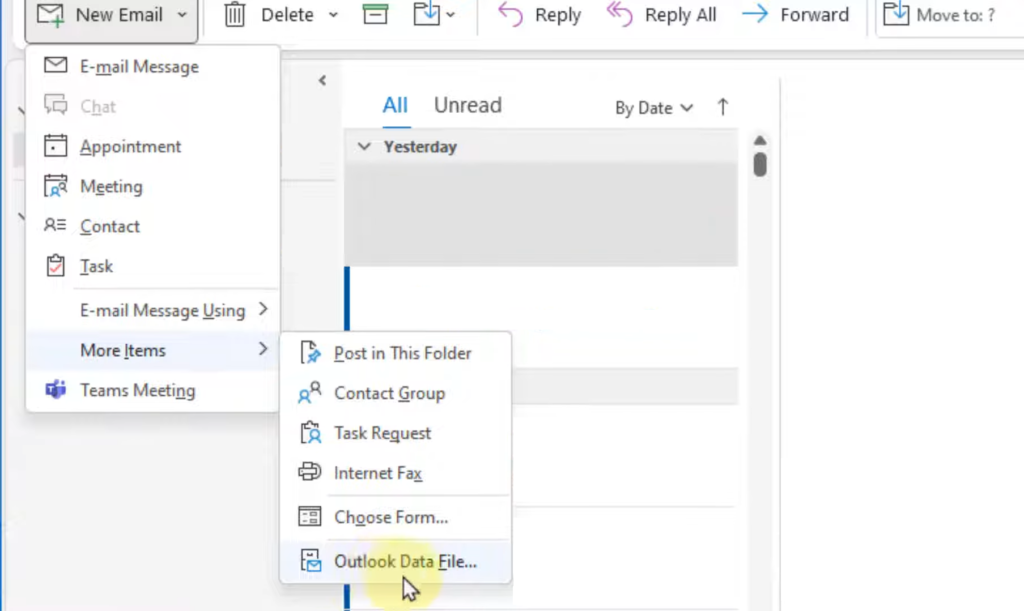Switch to the All tab
Screen dimensions: 1024x611
[x=395, y=105]
